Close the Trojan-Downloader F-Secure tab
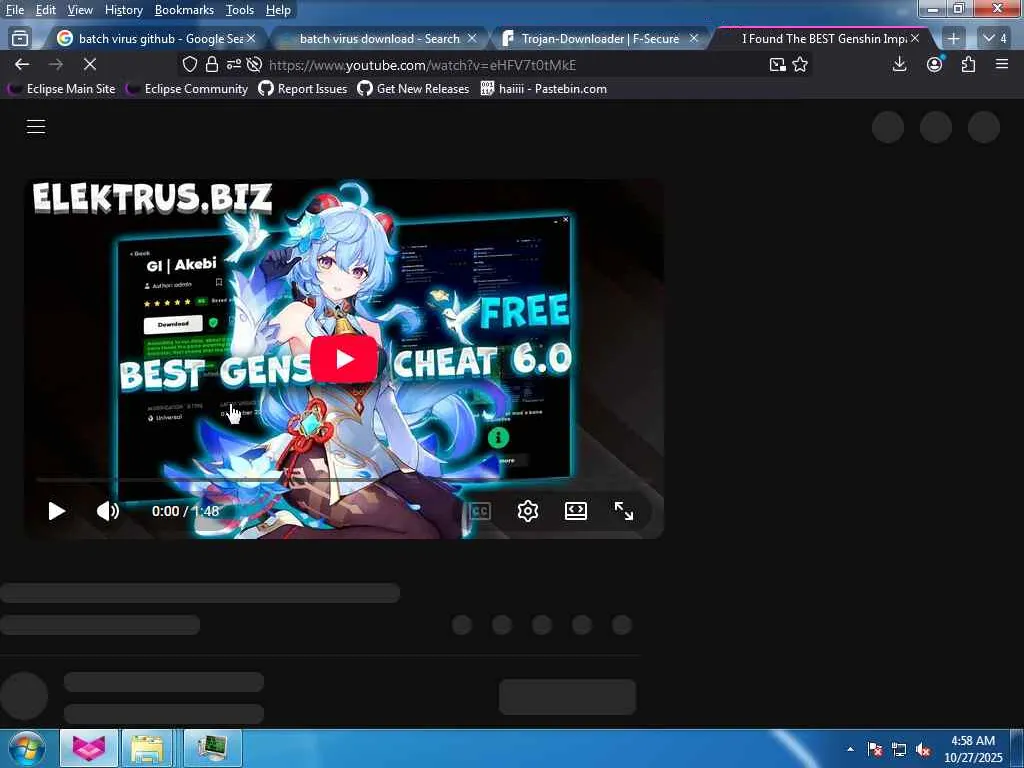 694,39
